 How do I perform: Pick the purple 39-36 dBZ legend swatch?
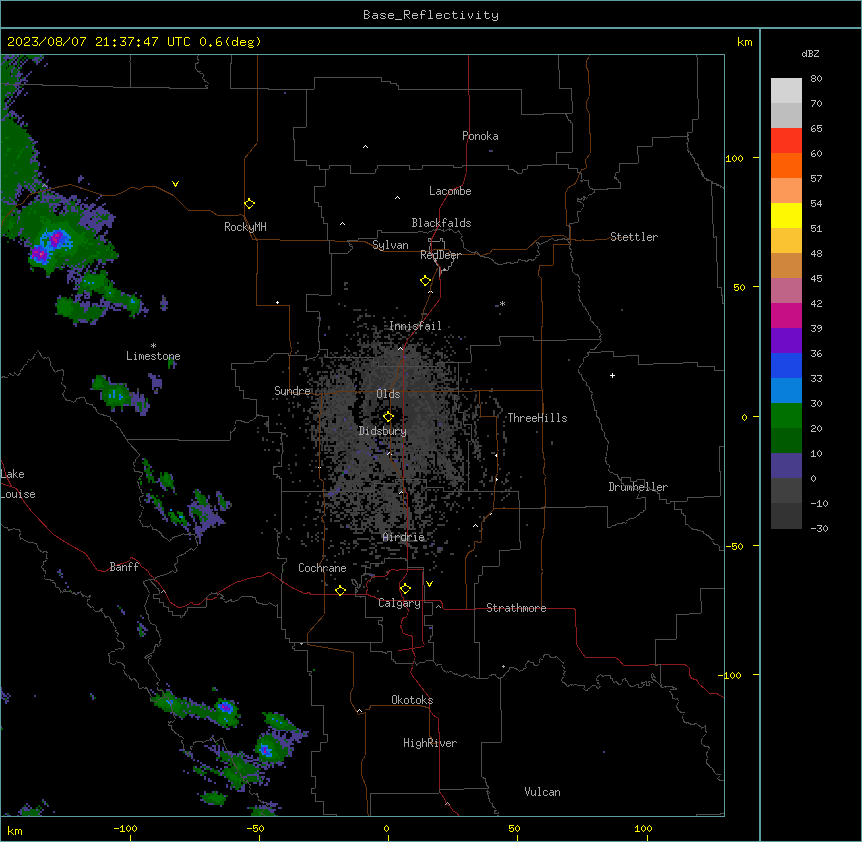(x=786, y=341)
